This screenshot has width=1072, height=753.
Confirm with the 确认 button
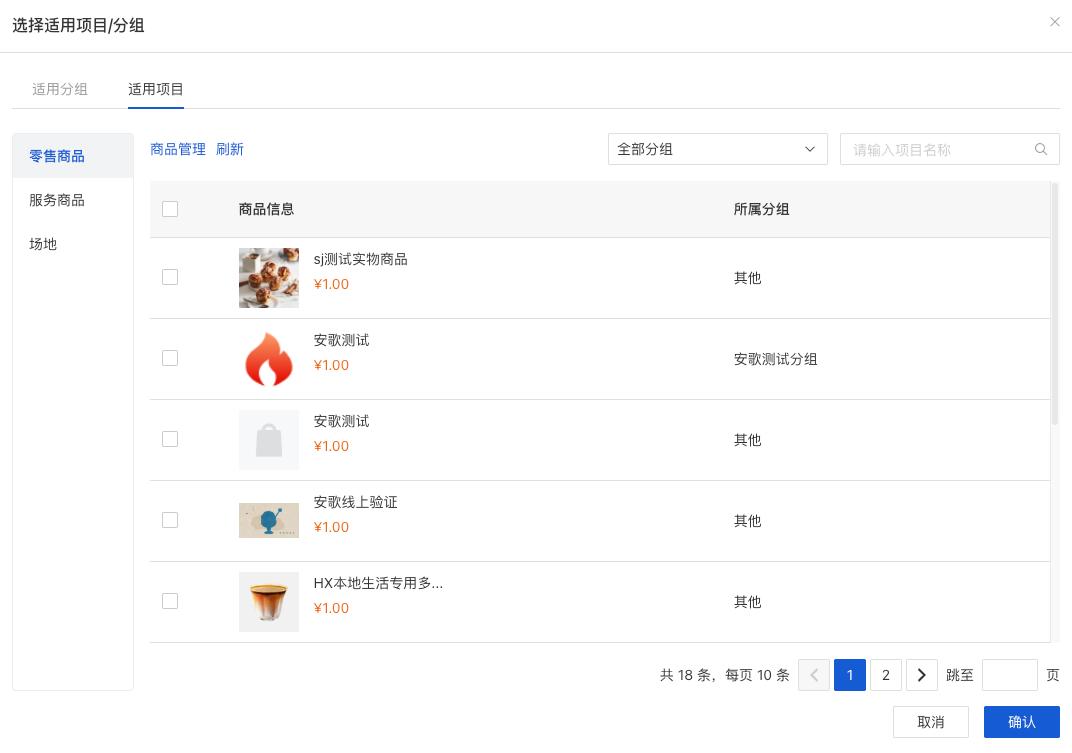tap(1021, 722)
